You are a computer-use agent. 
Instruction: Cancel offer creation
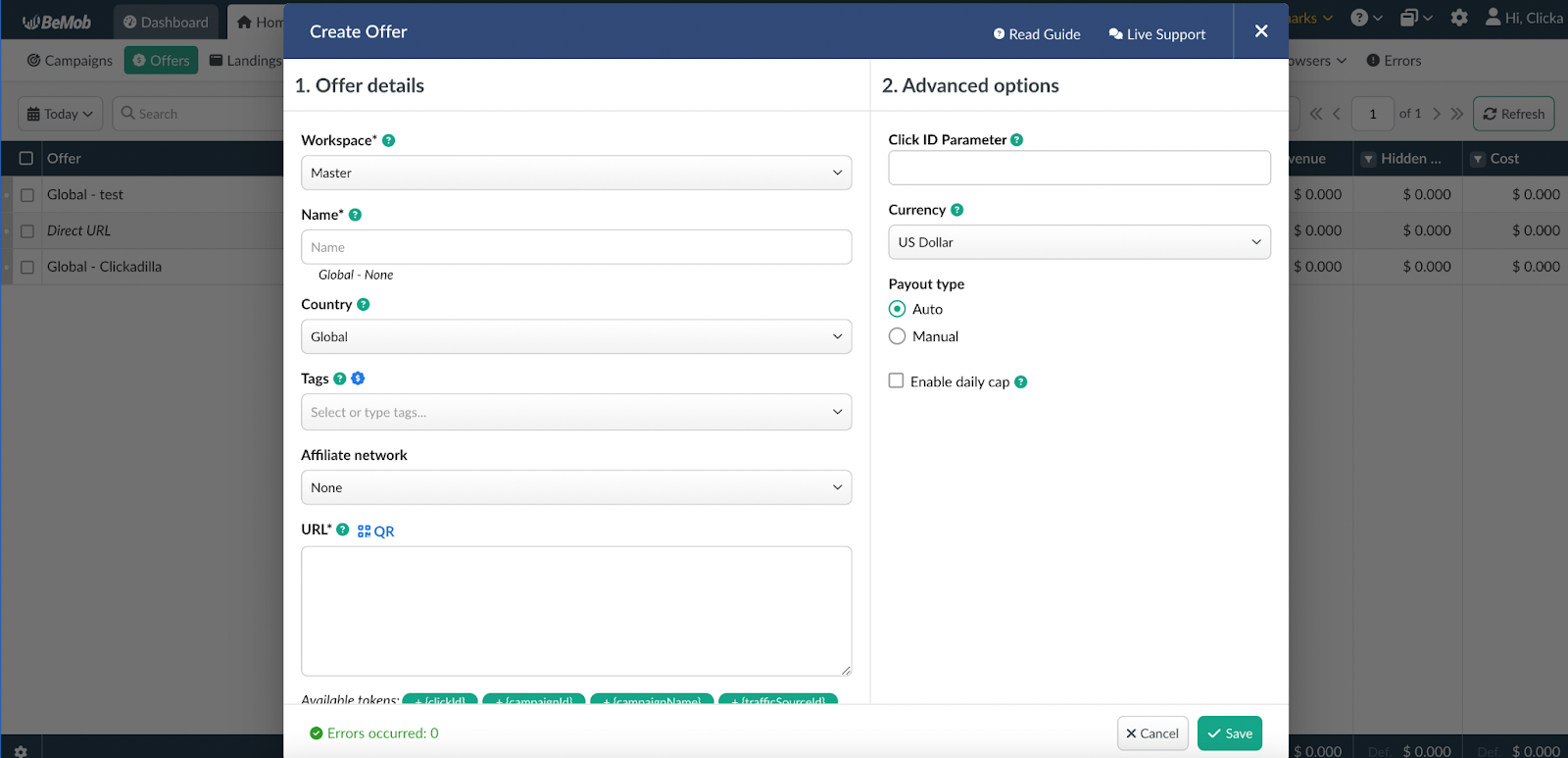coord(1151,733)
